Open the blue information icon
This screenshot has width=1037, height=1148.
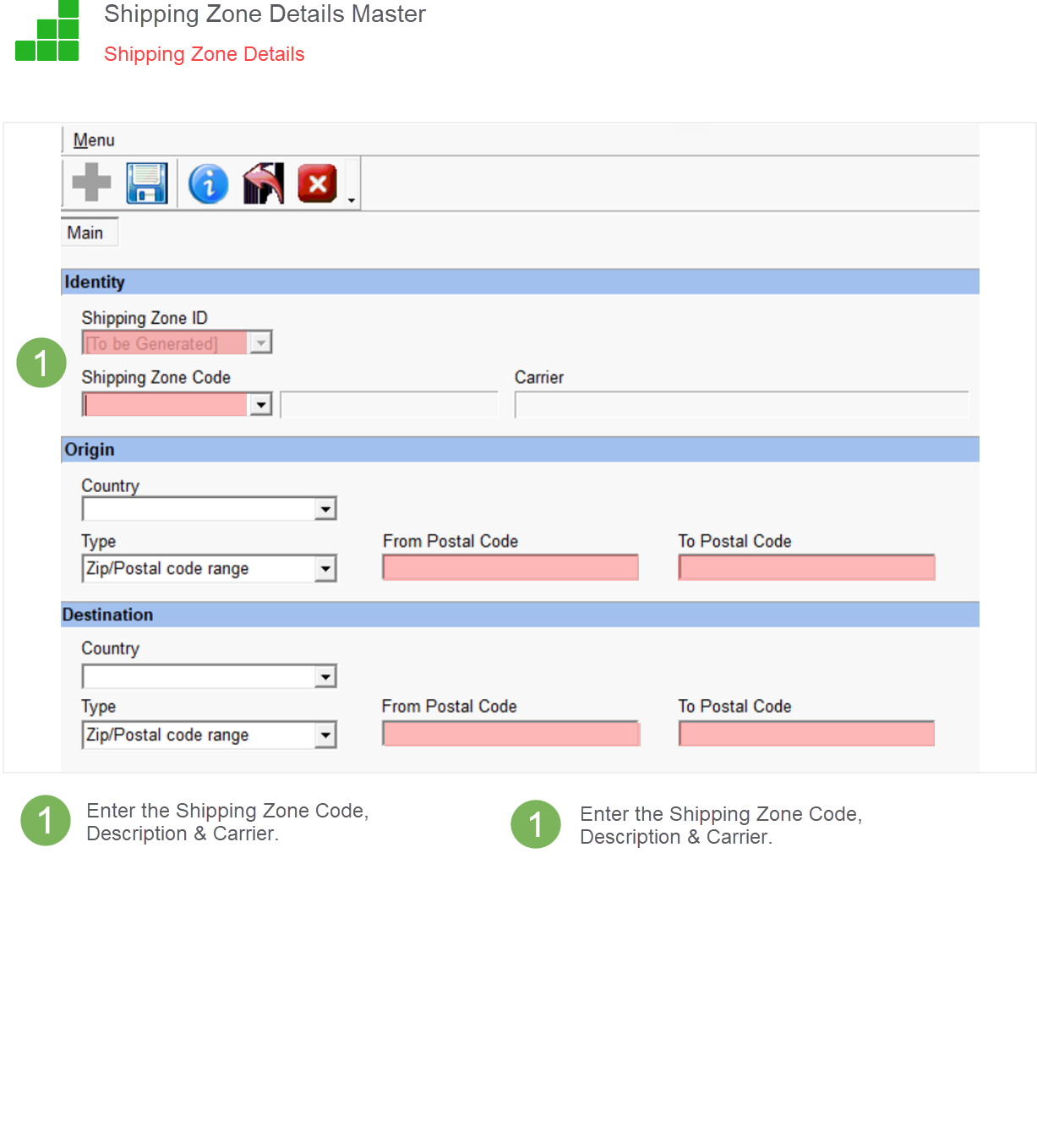coord(208,183)
